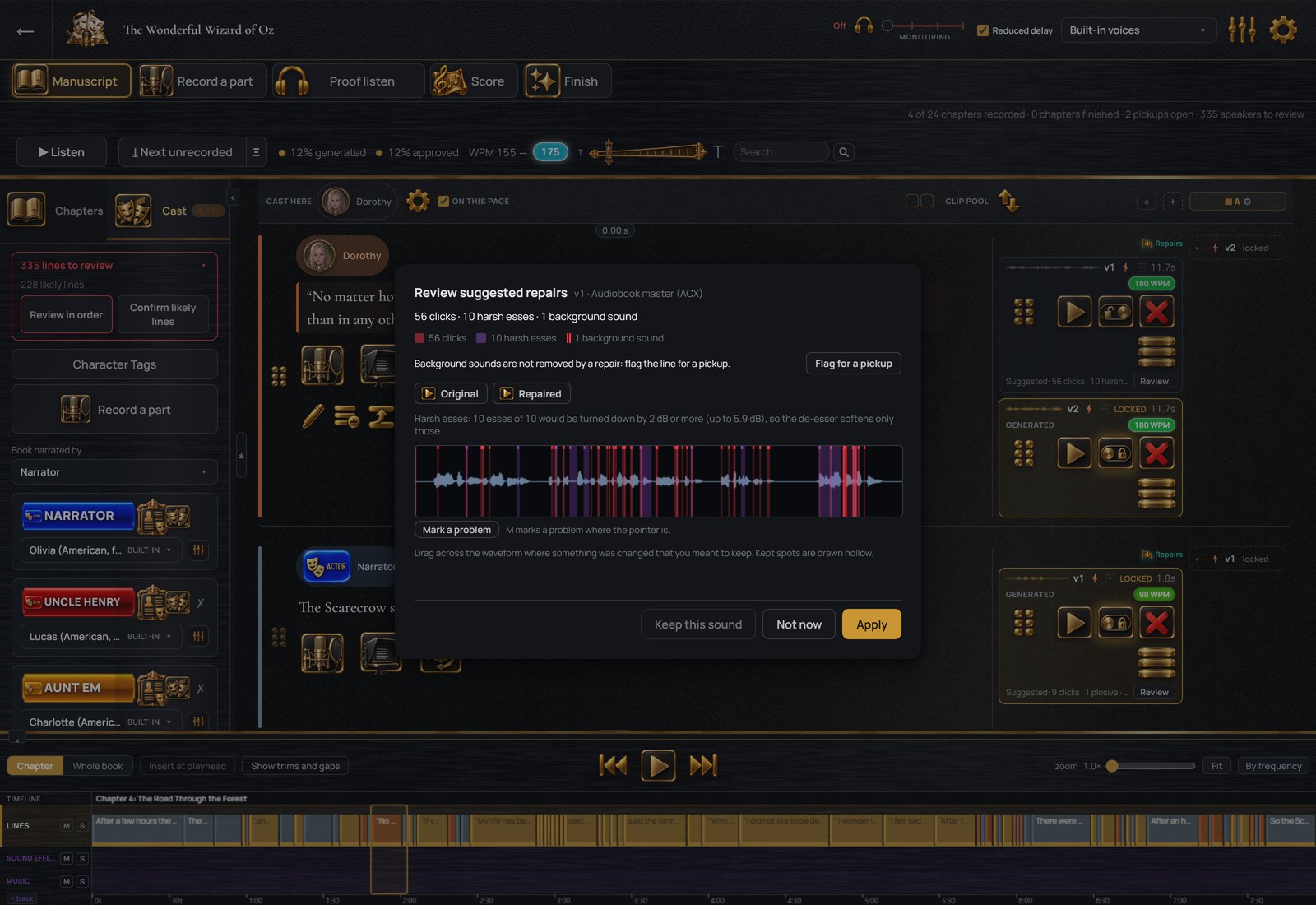Click Mark a problem button
This screenshot has width=1316, height=905.
click(x=456, y=530)
